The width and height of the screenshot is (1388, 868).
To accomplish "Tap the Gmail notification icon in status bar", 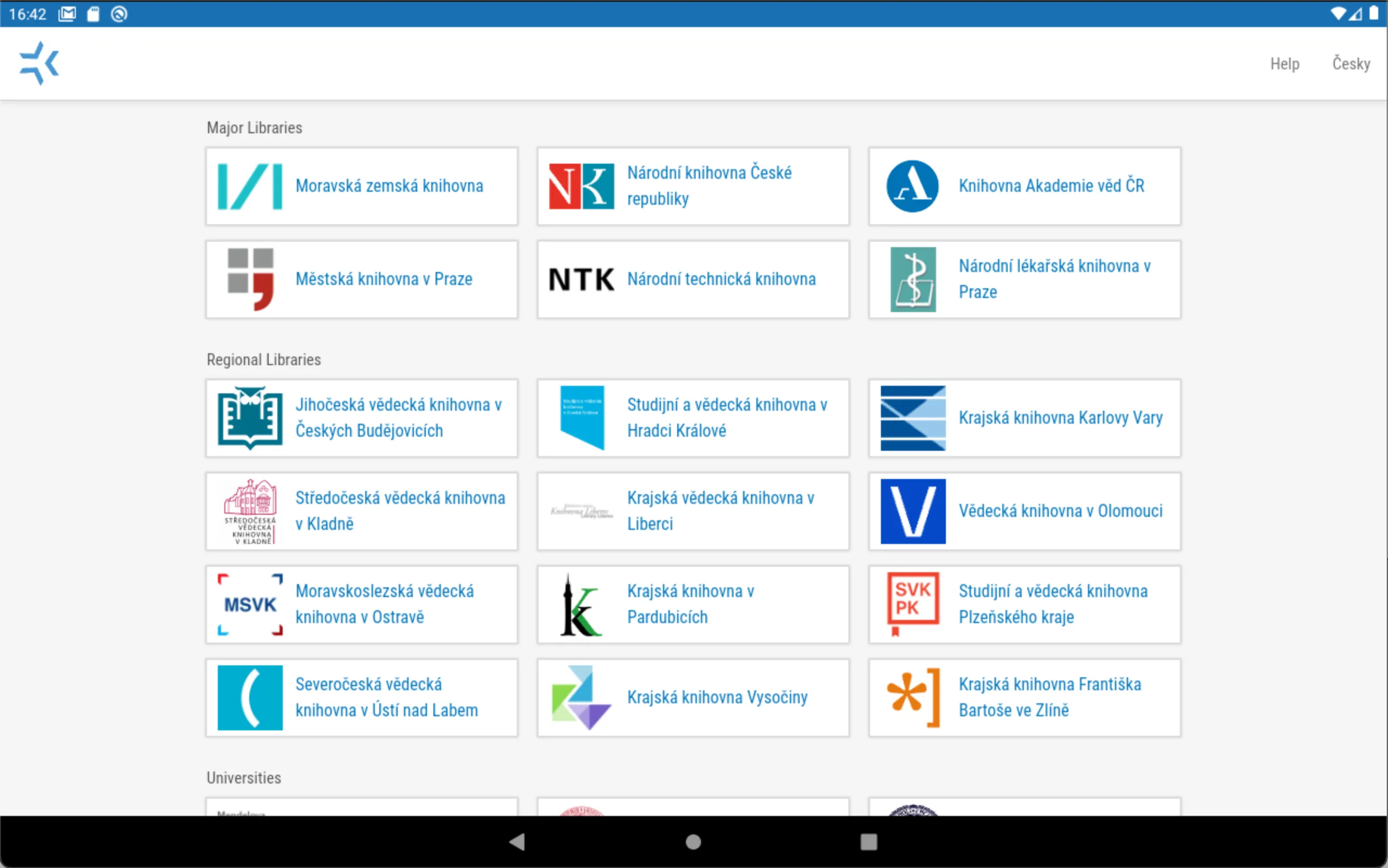I will [67, 14].
